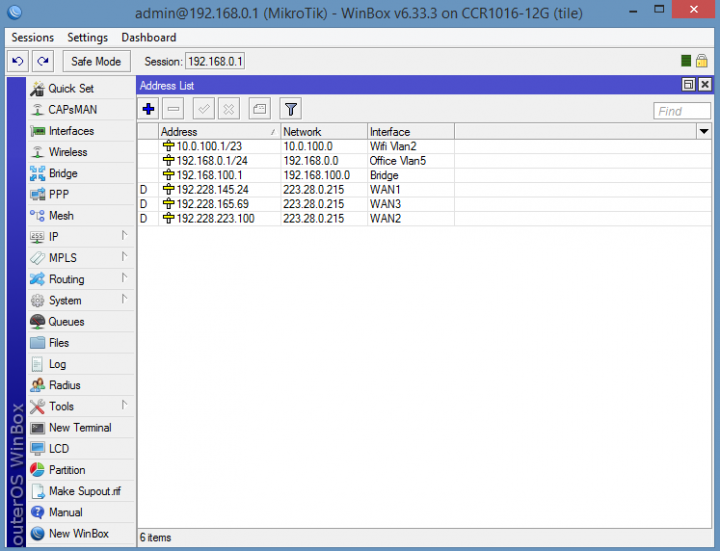This screenshot has height=551, width=720.
Task: Open the column dropdown arrow in table header
Action: click(704, 132)
